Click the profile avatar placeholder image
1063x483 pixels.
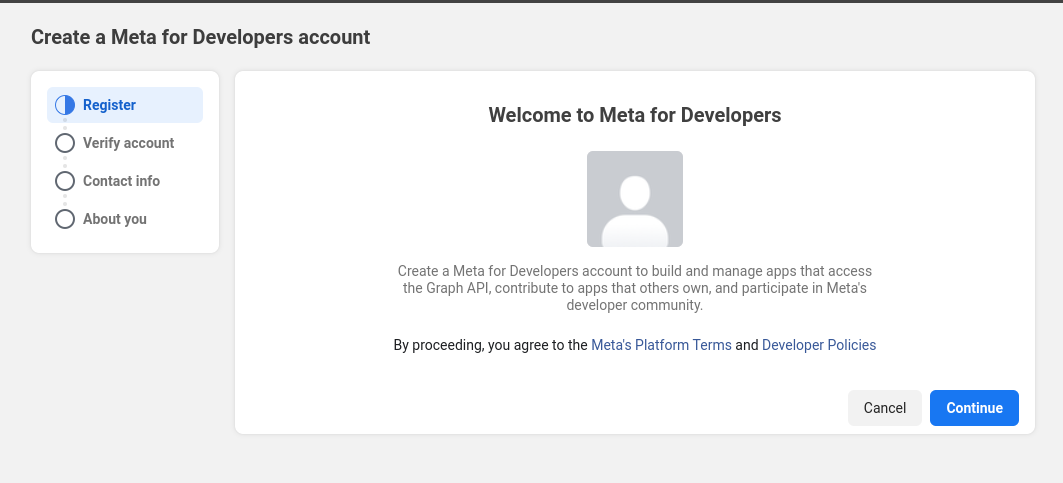pyautogui.click(x=634, y=199)
